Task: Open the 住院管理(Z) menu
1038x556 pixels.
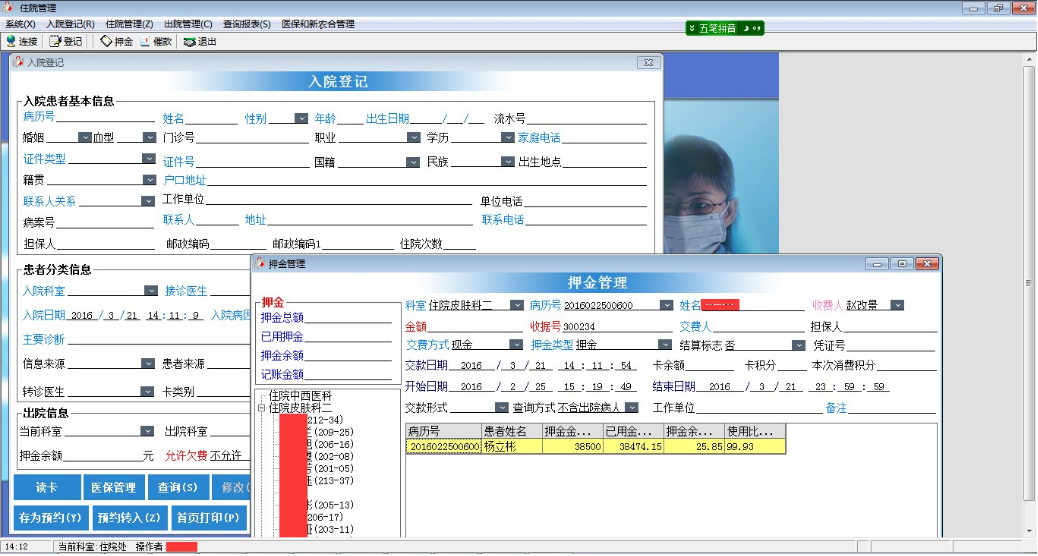Action: pos(129,23)
